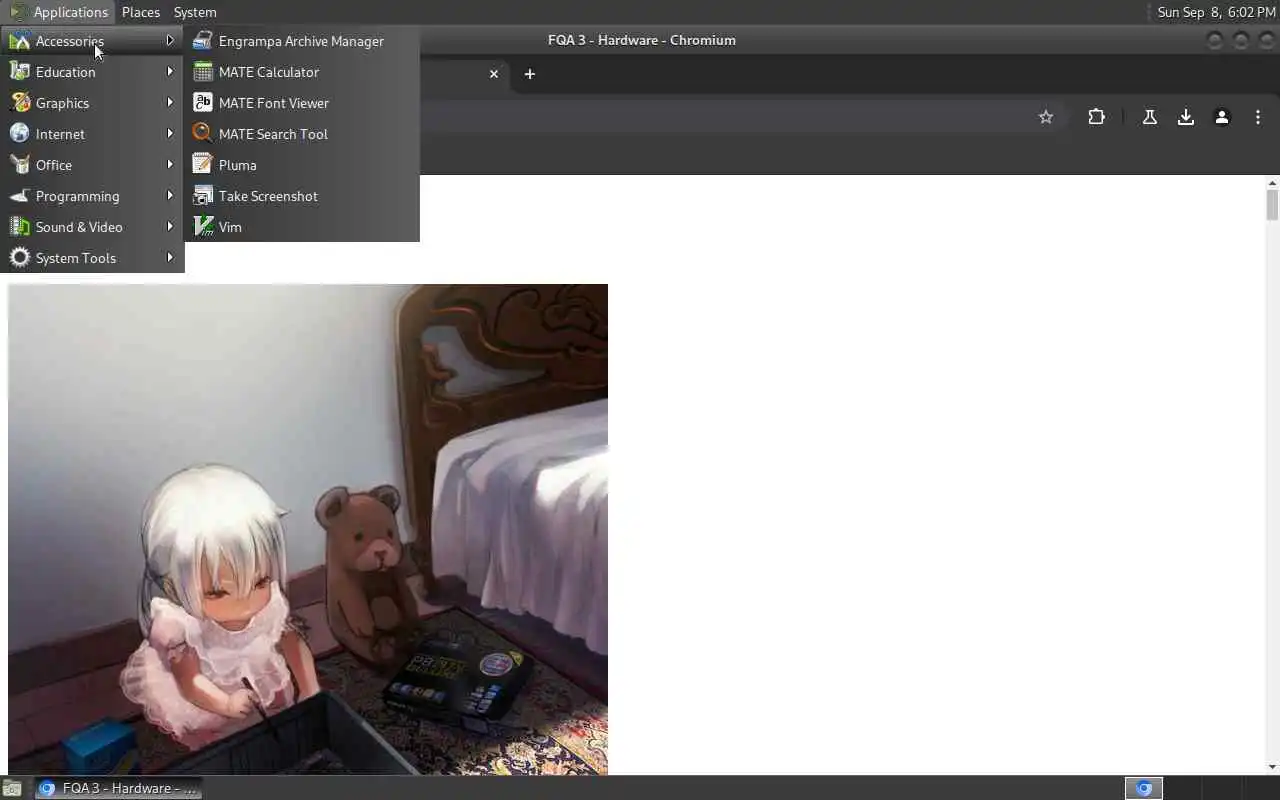Expand the Accessories submenu arrow

170,41
